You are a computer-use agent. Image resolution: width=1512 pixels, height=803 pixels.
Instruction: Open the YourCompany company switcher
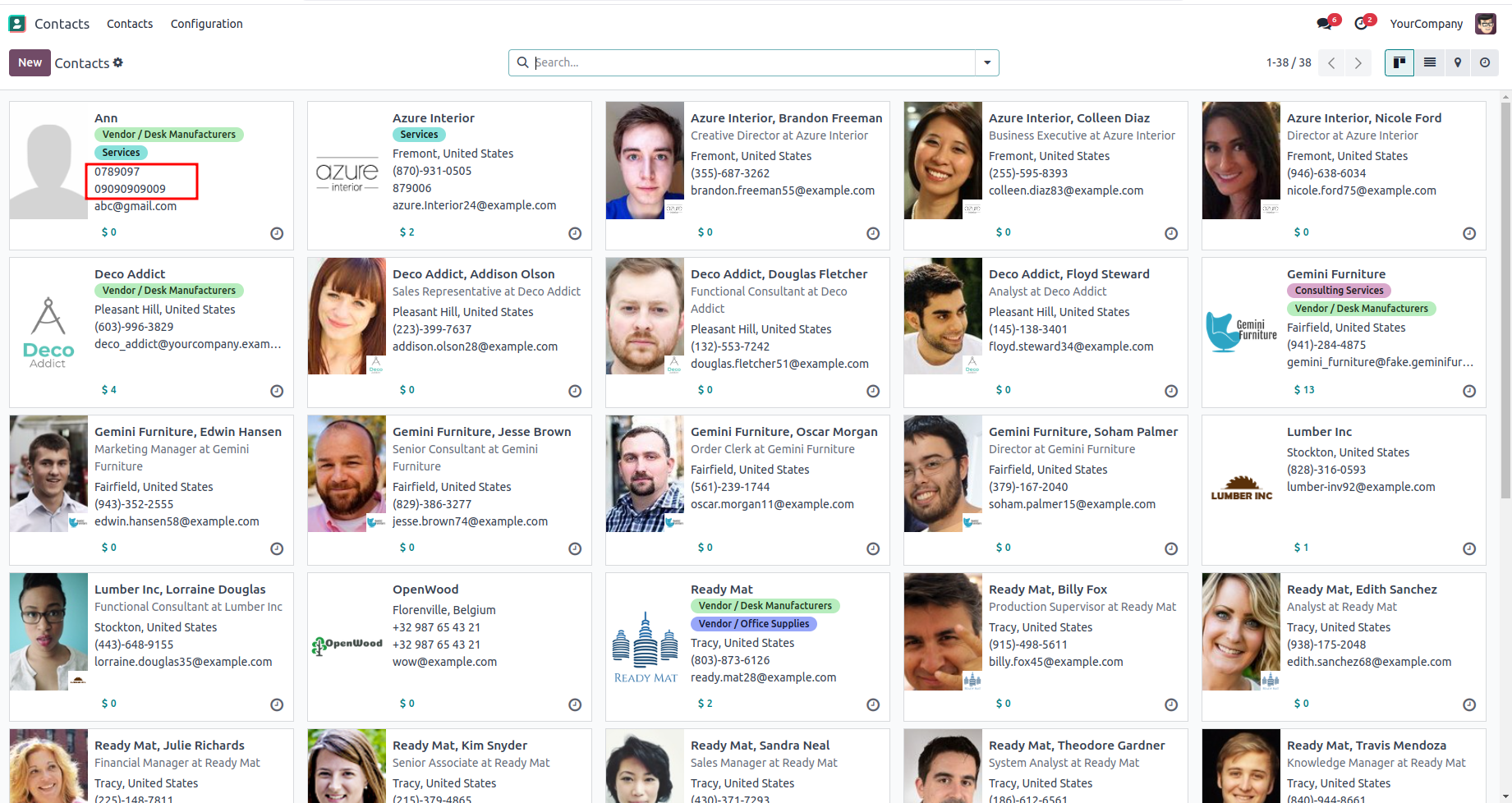pyautogui.click(x=1426, y=24)
